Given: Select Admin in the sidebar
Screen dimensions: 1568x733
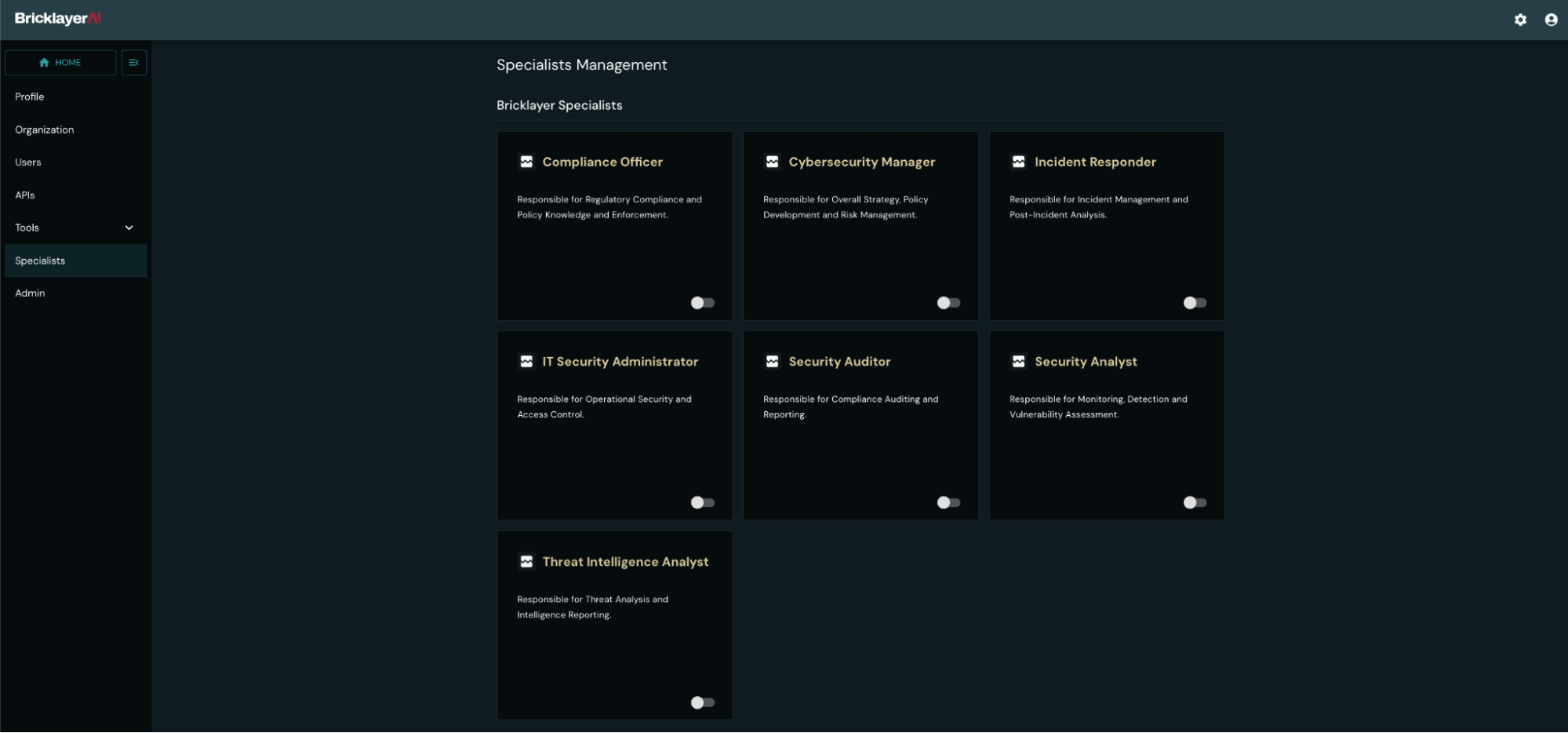Looking at the screenshot, I should [x=30, y=293].
